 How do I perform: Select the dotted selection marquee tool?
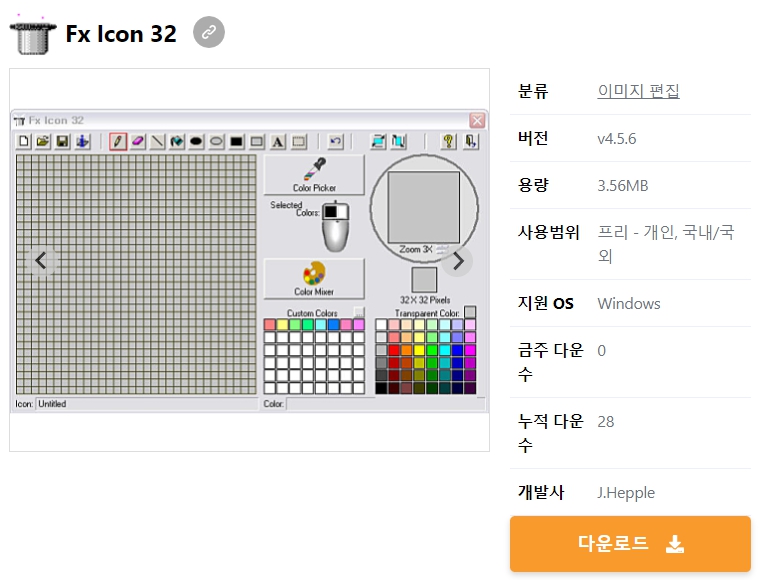pos(299,141)
